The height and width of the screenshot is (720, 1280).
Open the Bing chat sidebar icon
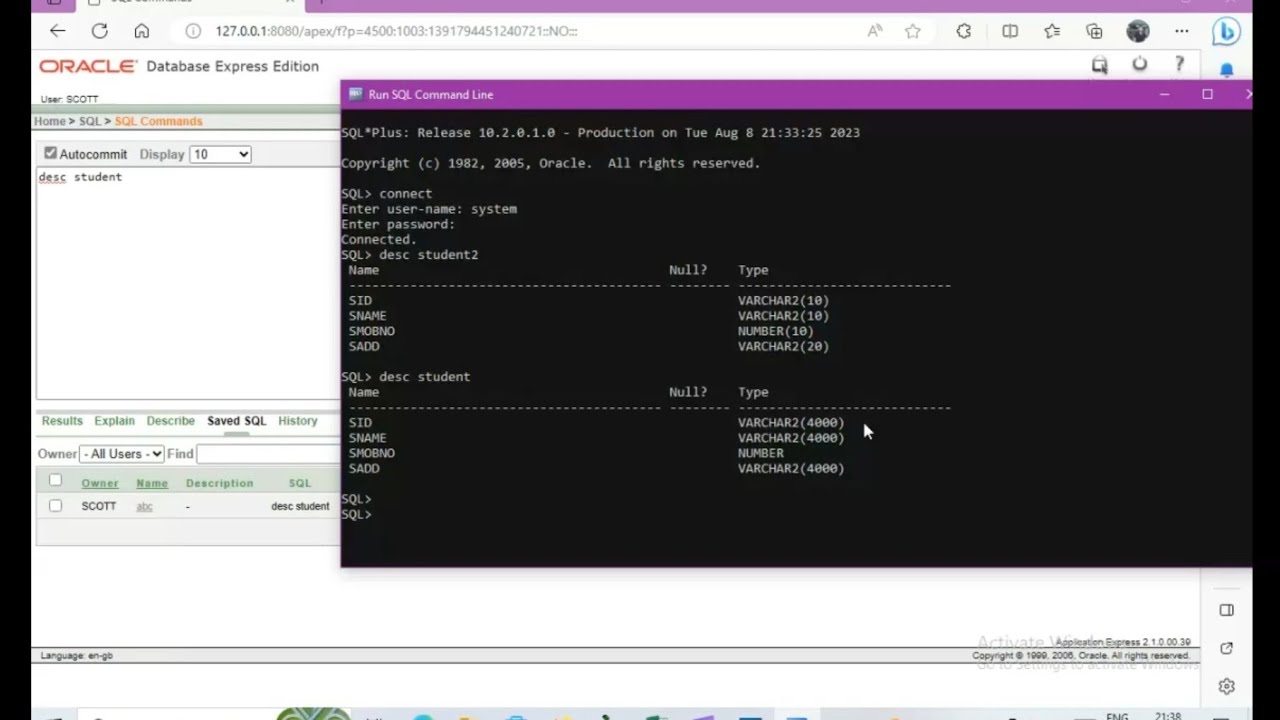pos(1226,32)
